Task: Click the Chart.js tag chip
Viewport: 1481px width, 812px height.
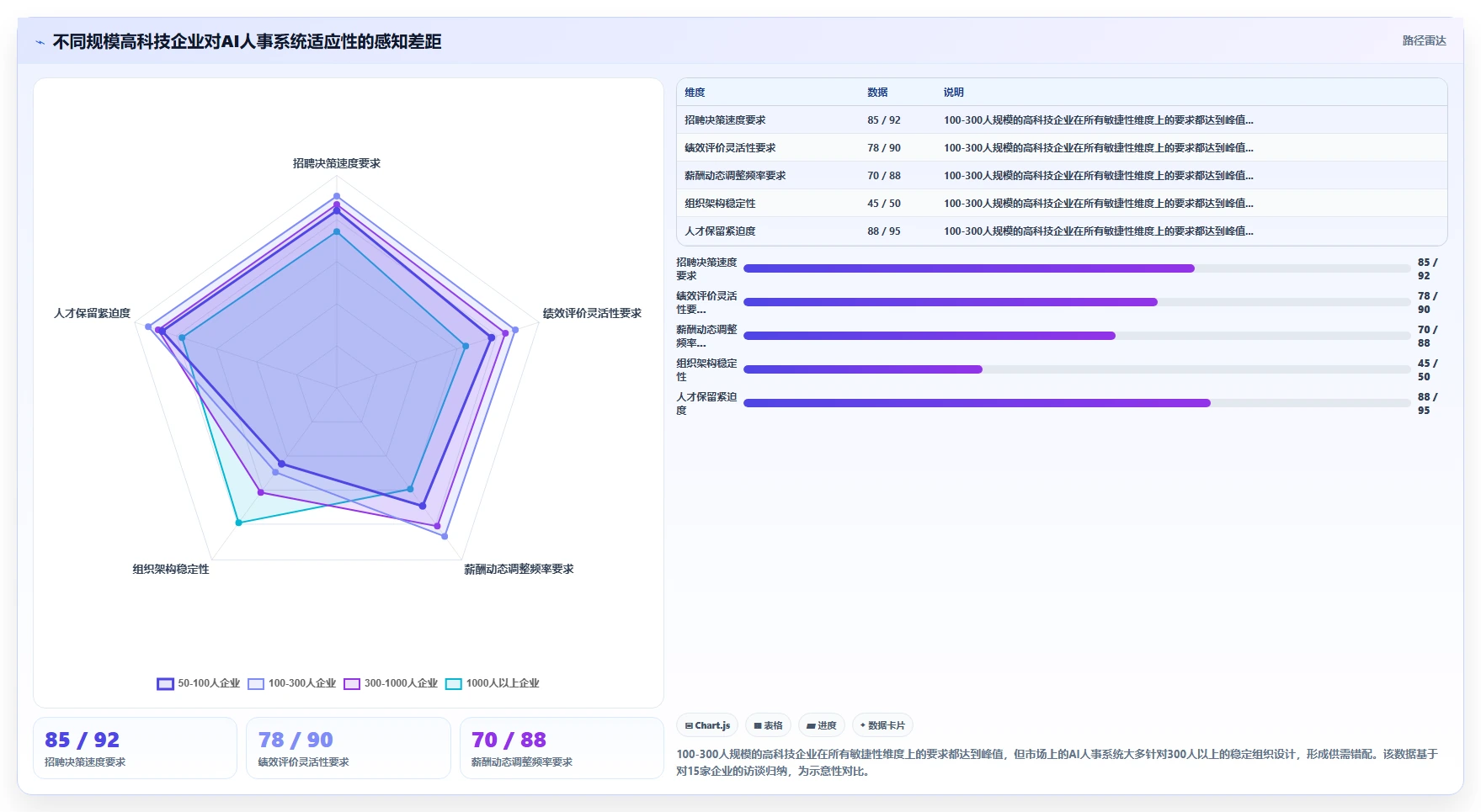Action: [x=707, y=725]
